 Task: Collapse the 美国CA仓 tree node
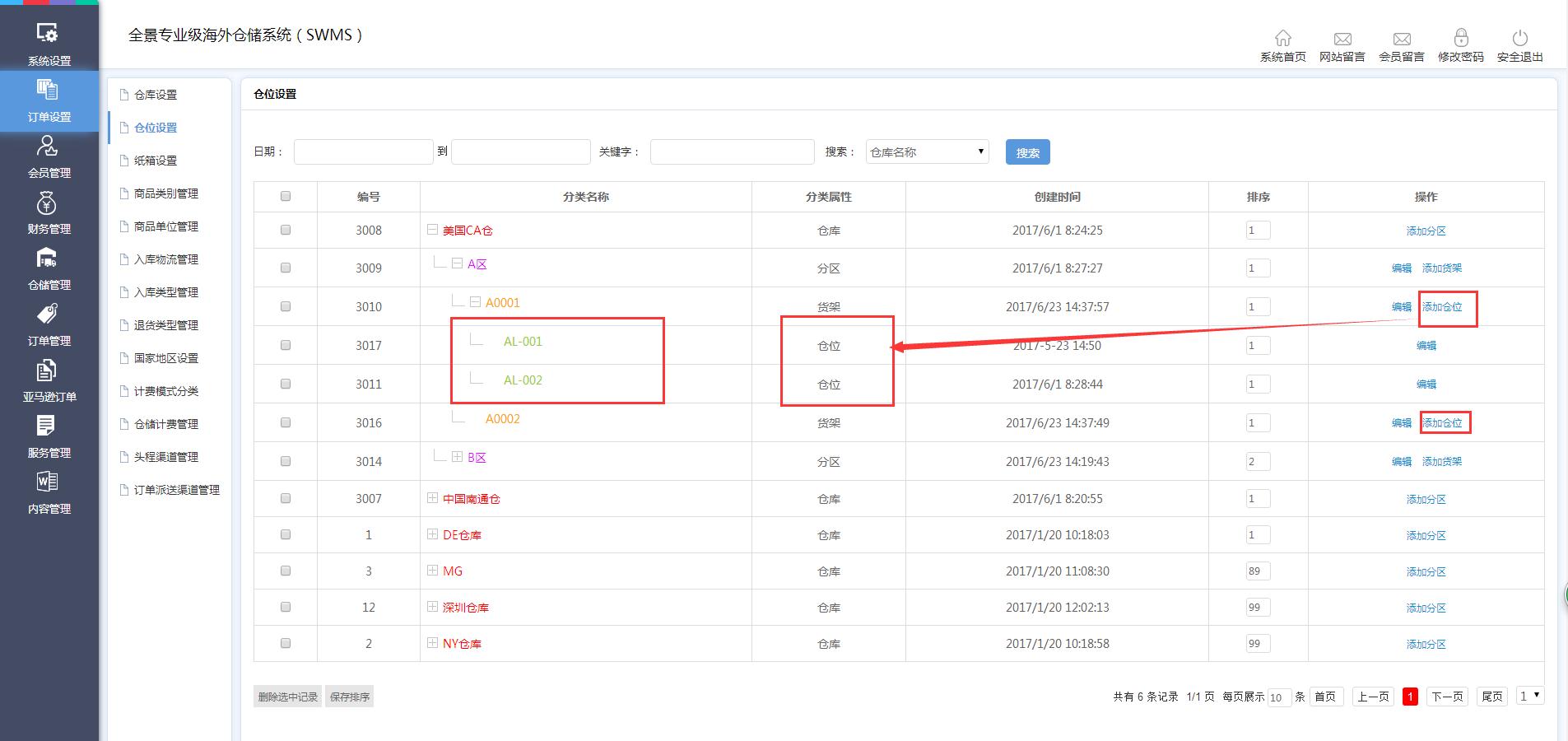[431, 230]
